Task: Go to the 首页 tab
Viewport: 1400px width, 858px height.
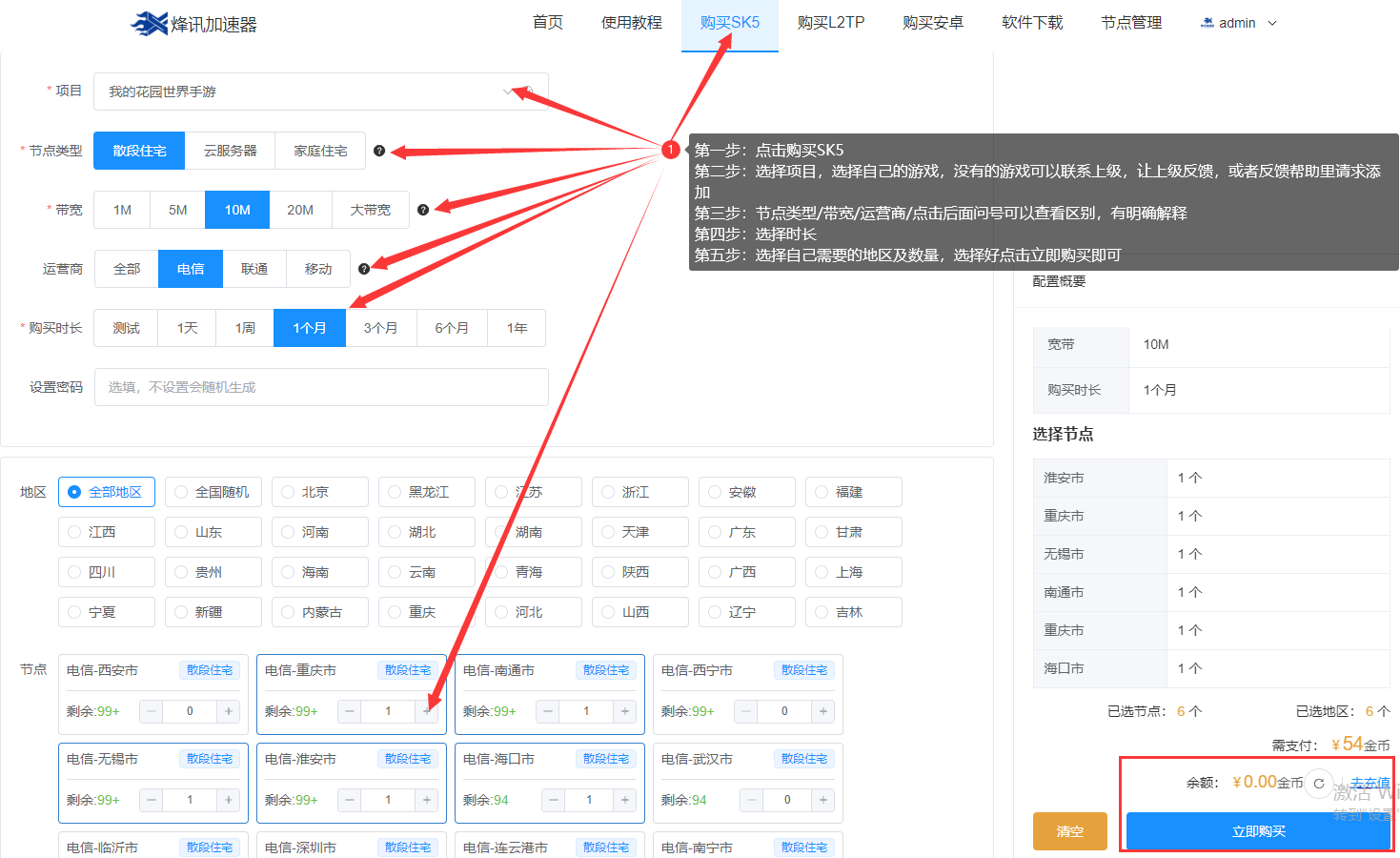Action: click(548, 23)
